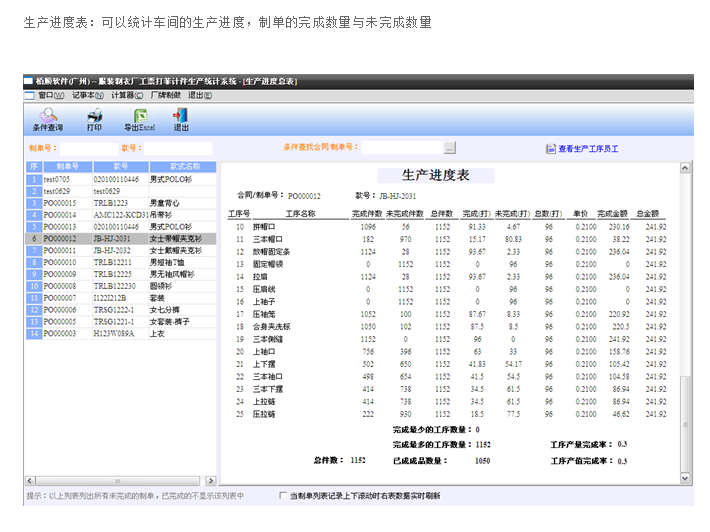Image resolution: width=710 pixels, height=532 pixels.
Task: Click the ... browse button for contract search
Action: (450, 148)
